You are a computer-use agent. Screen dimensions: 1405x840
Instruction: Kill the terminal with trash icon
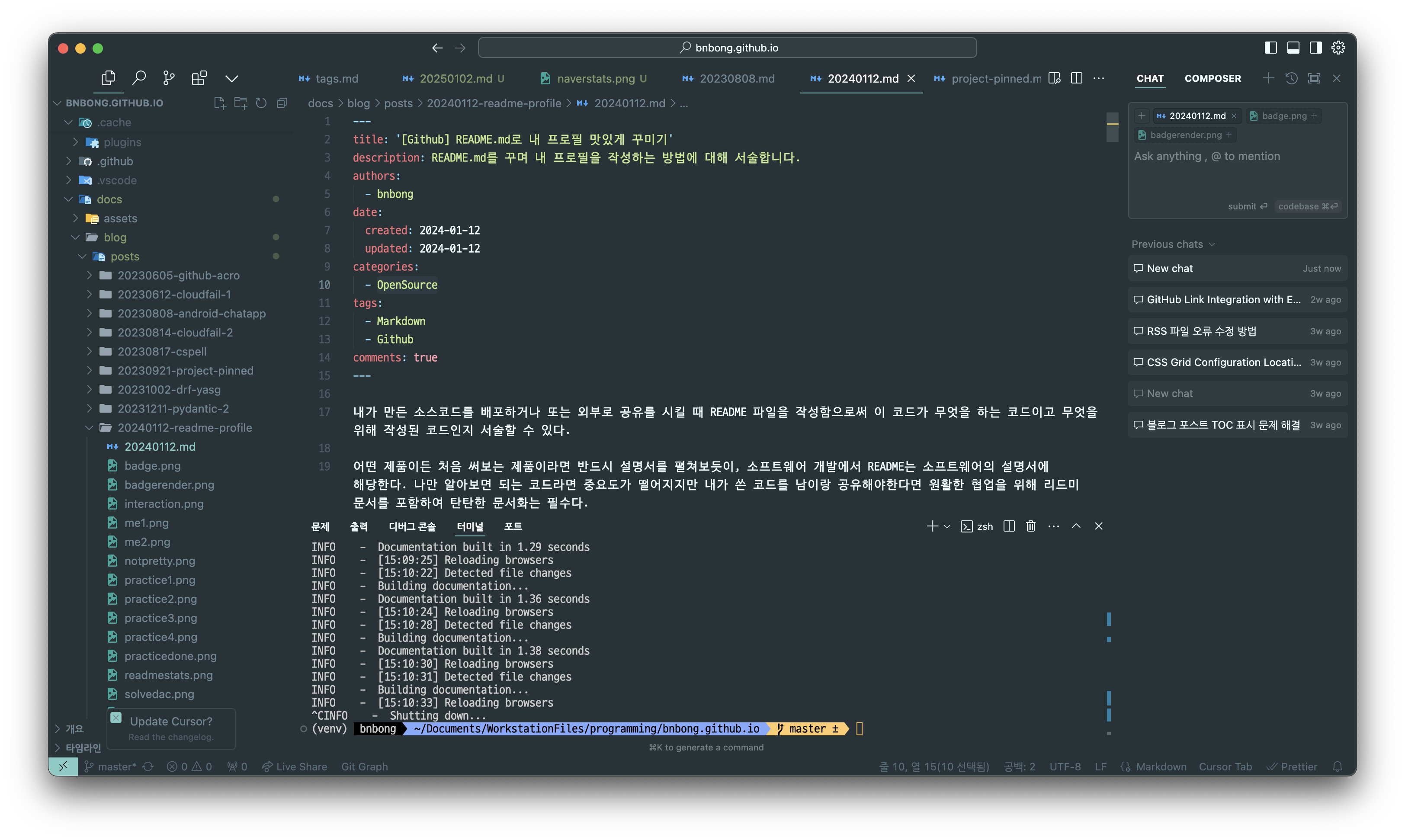click(1031, 526)
